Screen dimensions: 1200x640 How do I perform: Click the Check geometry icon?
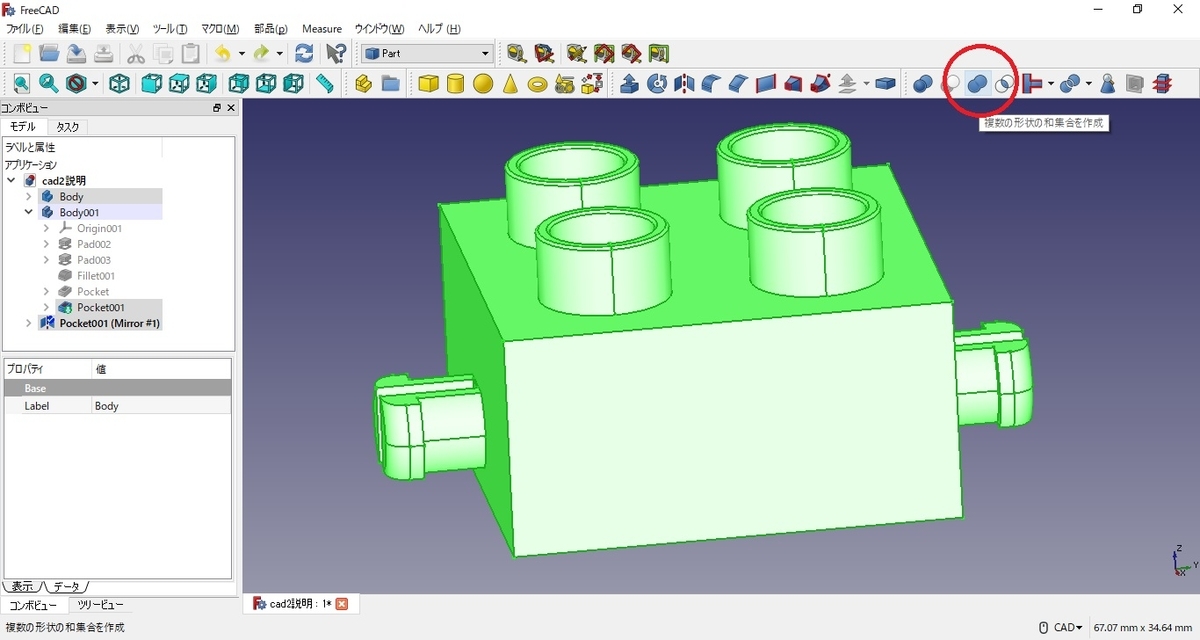[1107, 84]
